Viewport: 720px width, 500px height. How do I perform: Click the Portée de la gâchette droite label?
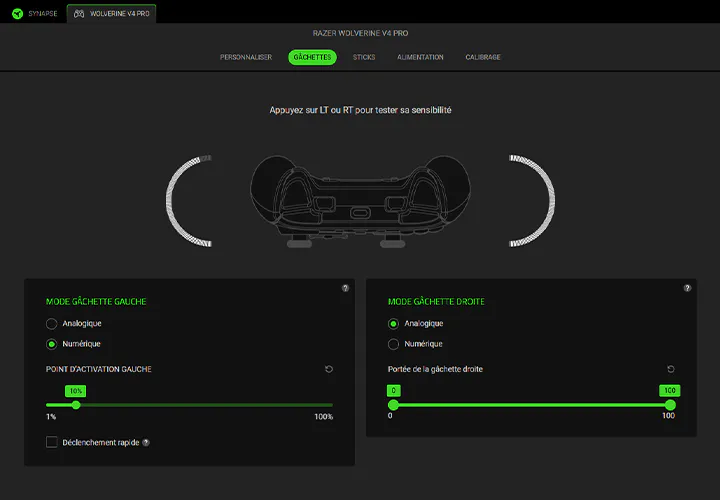(435, 369)
